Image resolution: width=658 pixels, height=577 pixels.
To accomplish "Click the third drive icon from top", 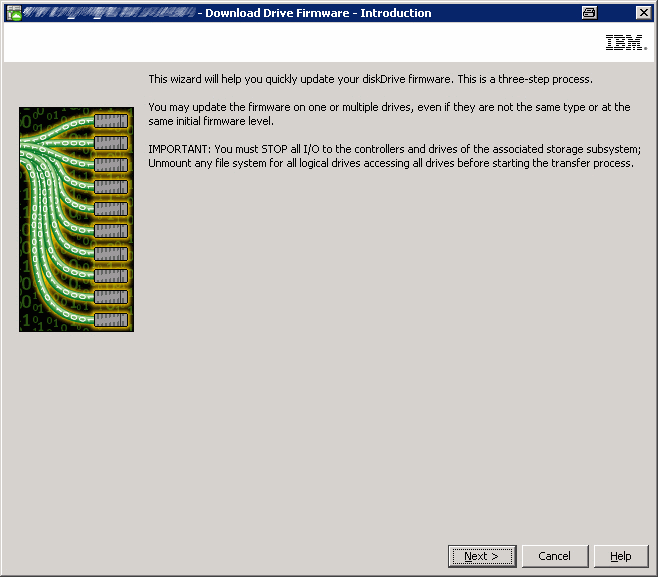I will (111, 165).
